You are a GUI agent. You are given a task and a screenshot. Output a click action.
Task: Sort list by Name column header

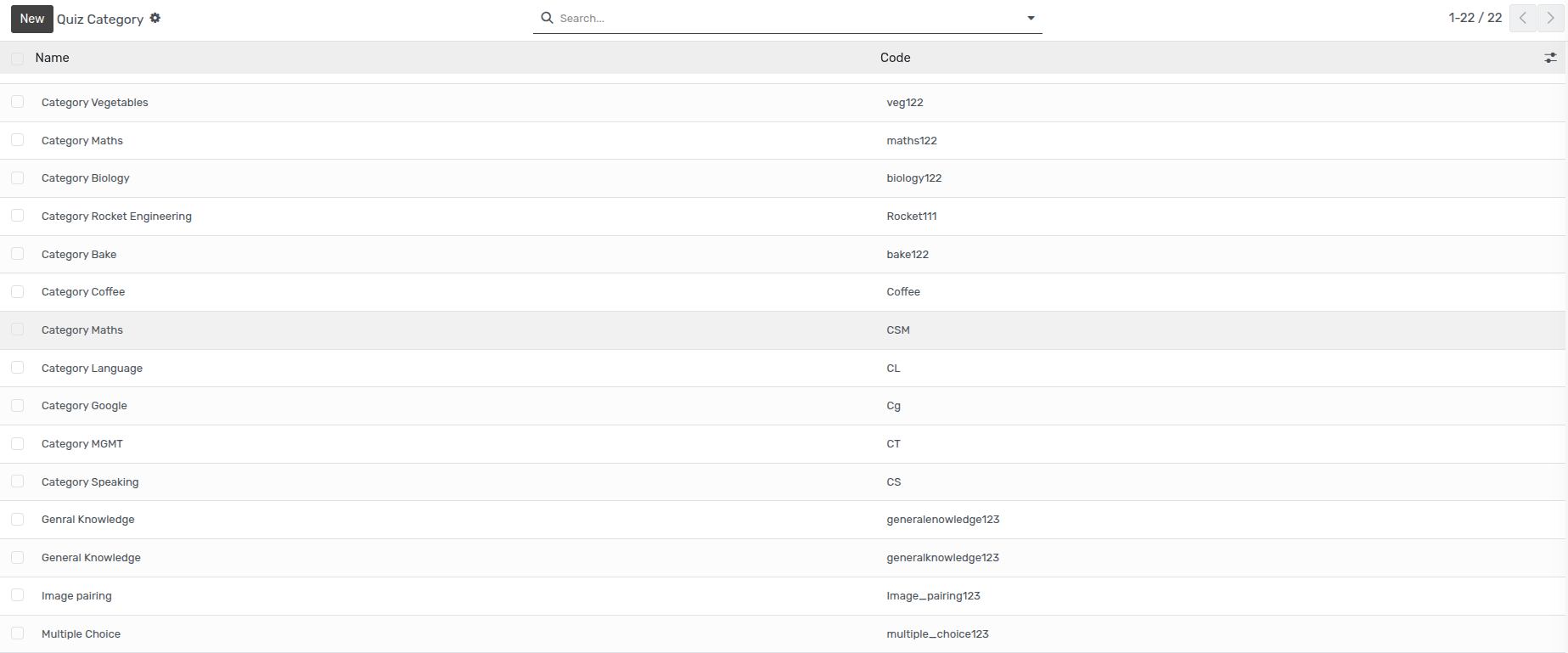[52, 58]
